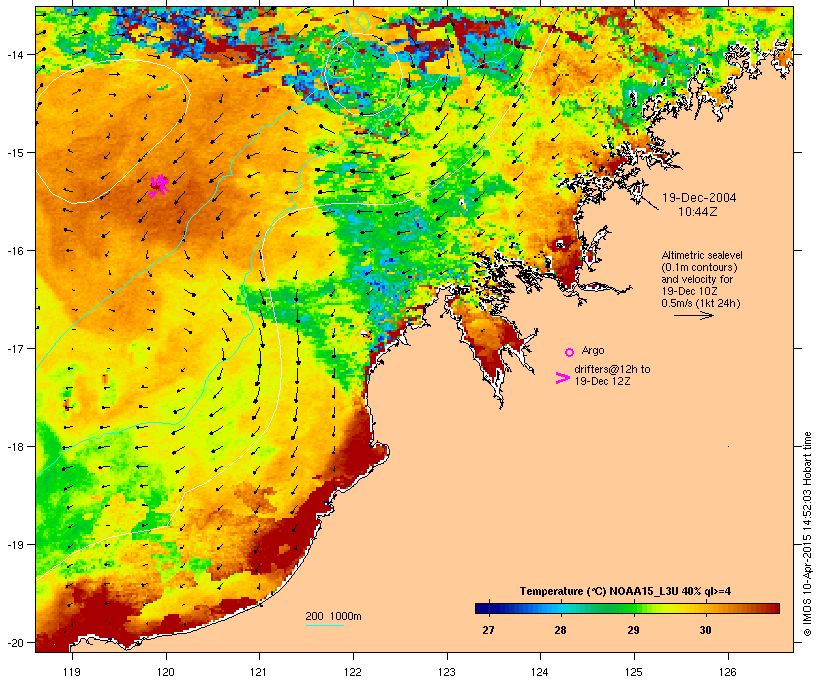Click the date text 19-Dec-2004
The image size is (820, 680).
pos(699,198)
